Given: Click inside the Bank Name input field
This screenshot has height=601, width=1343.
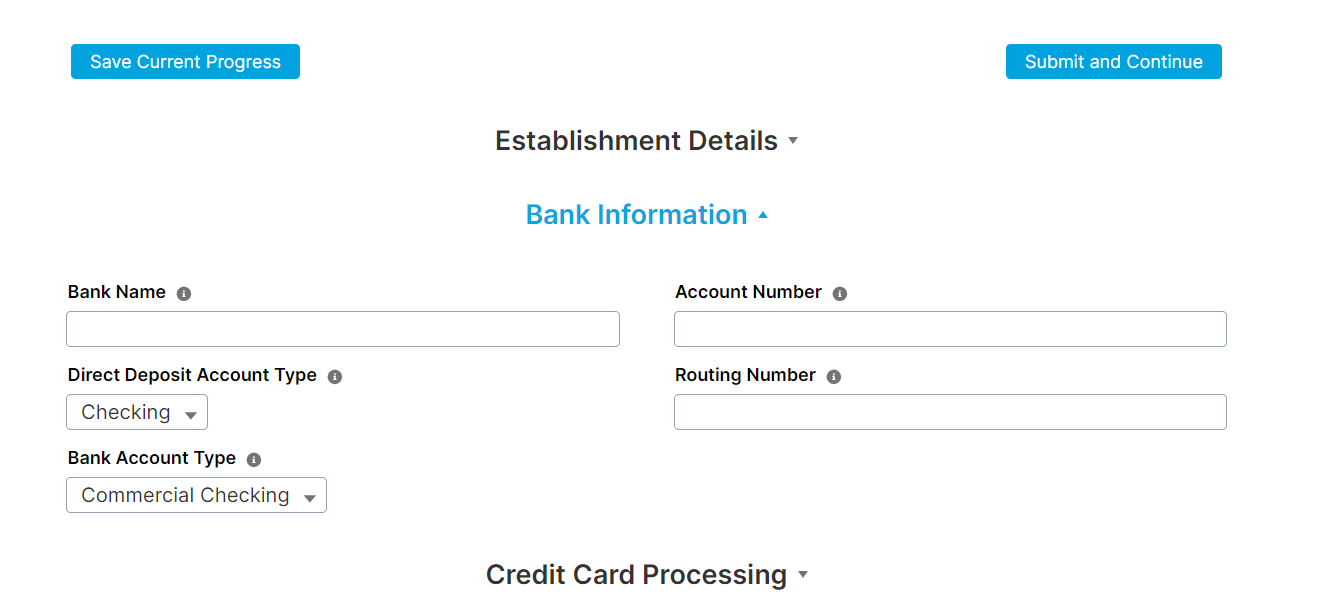Looking at the screenshot, I should click(343, 329).
